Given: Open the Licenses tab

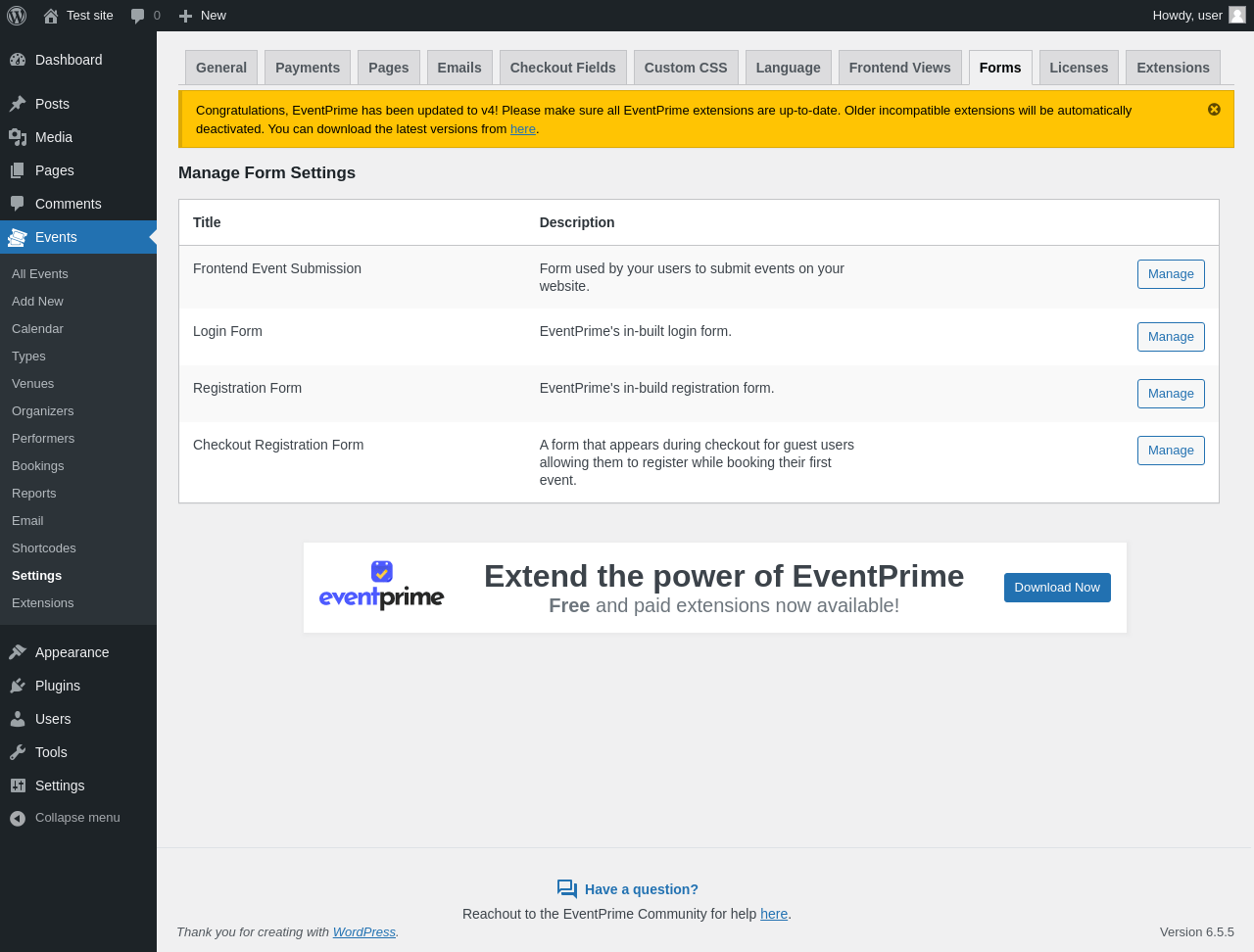Looking at the screenshot, I should (x=1079, y=68).
